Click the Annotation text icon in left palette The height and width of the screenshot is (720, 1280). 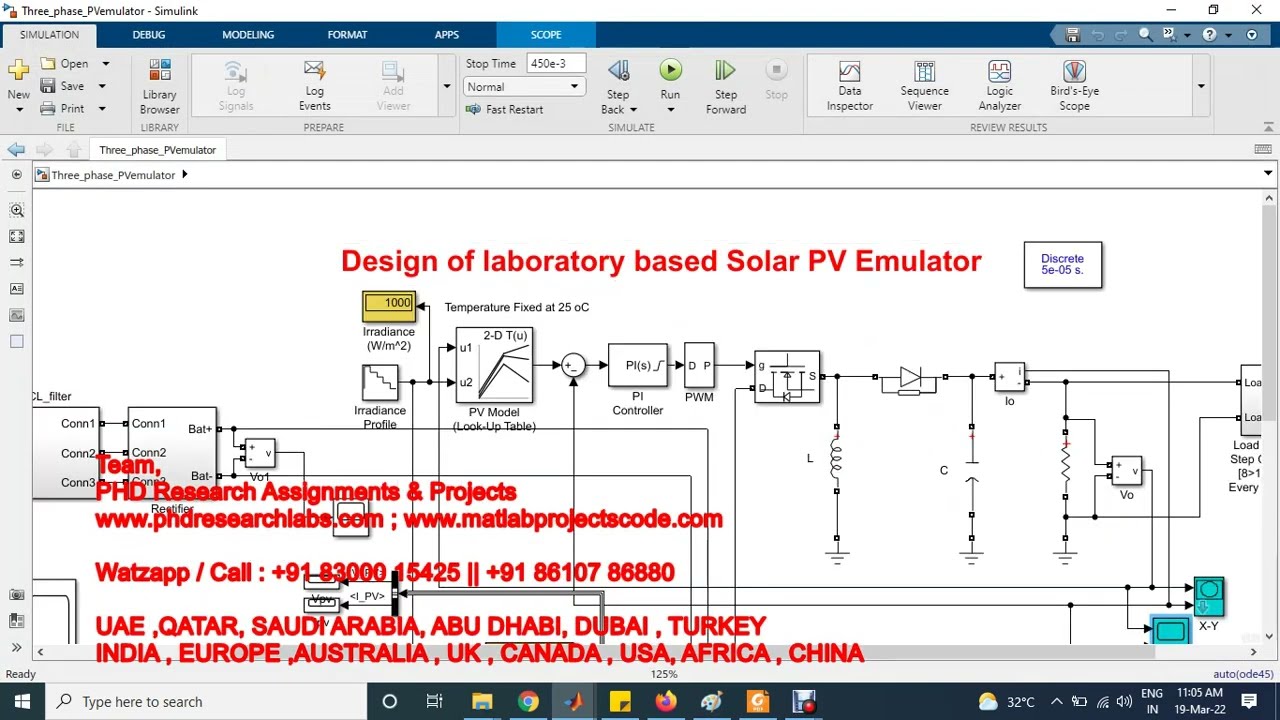tap(17, 289)
